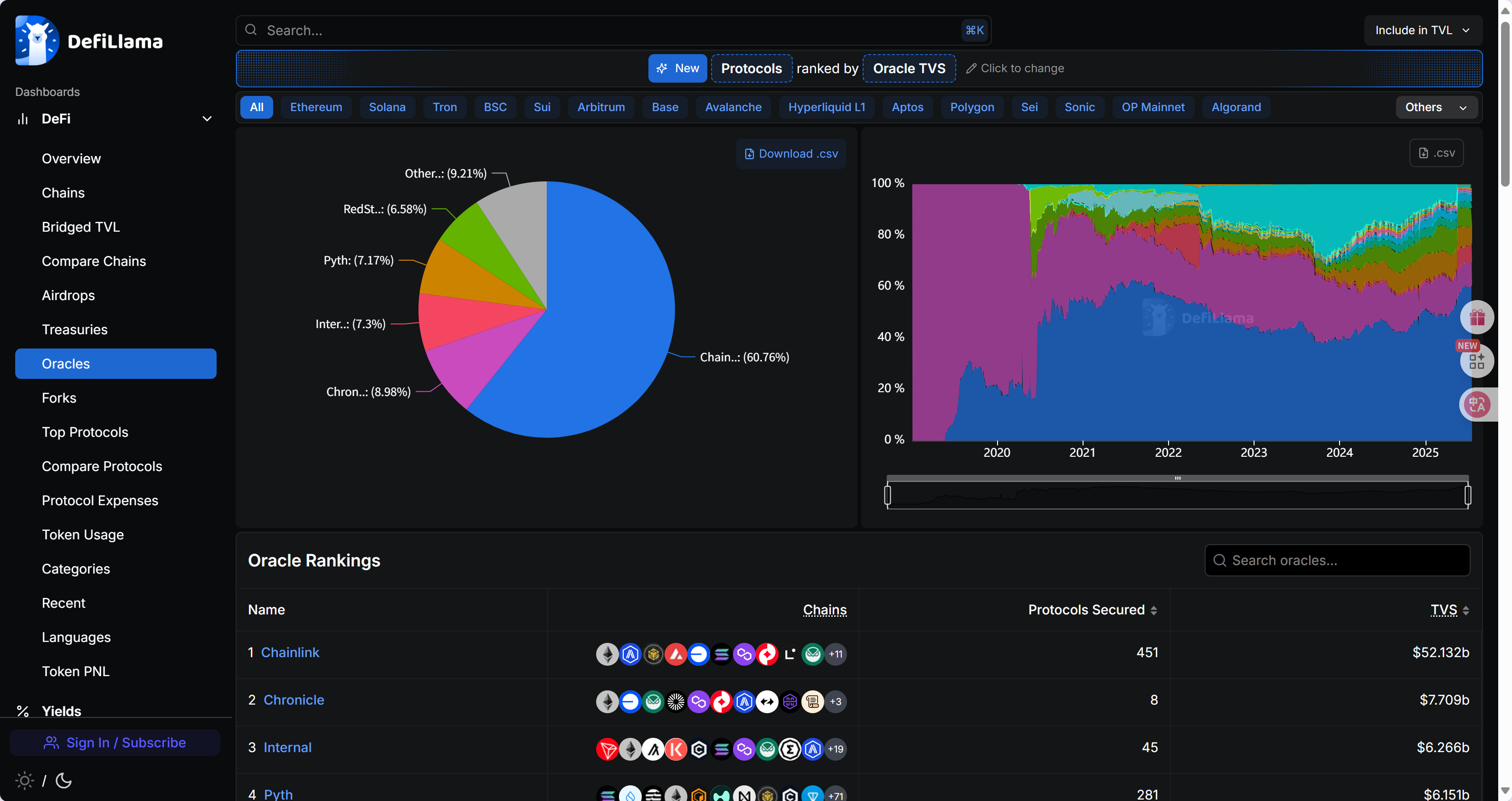Image resolution: width=1512 pixels, height=801 pixels.
Task: Click Download .csv for pie chart
Action: (791, 154)
